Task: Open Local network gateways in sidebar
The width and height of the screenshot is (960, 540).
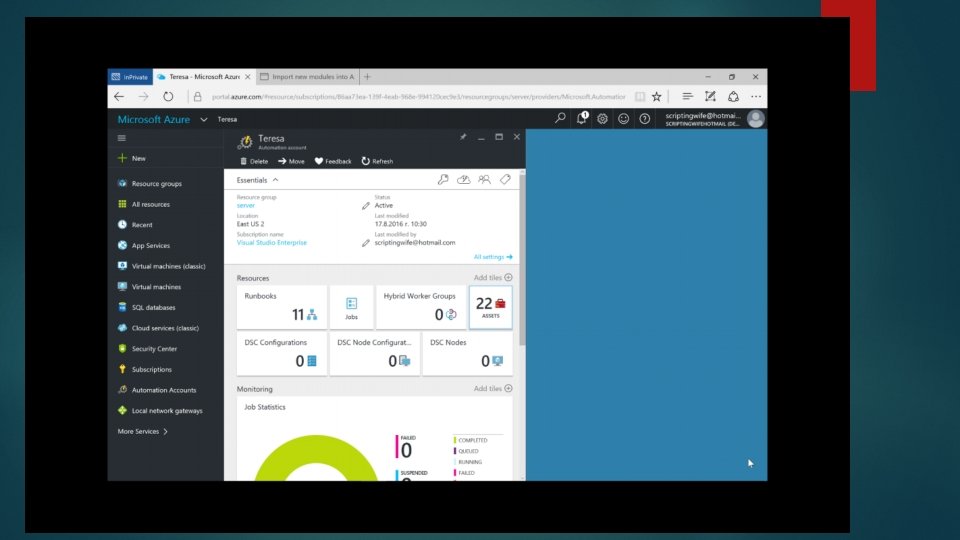Action: 165,411
